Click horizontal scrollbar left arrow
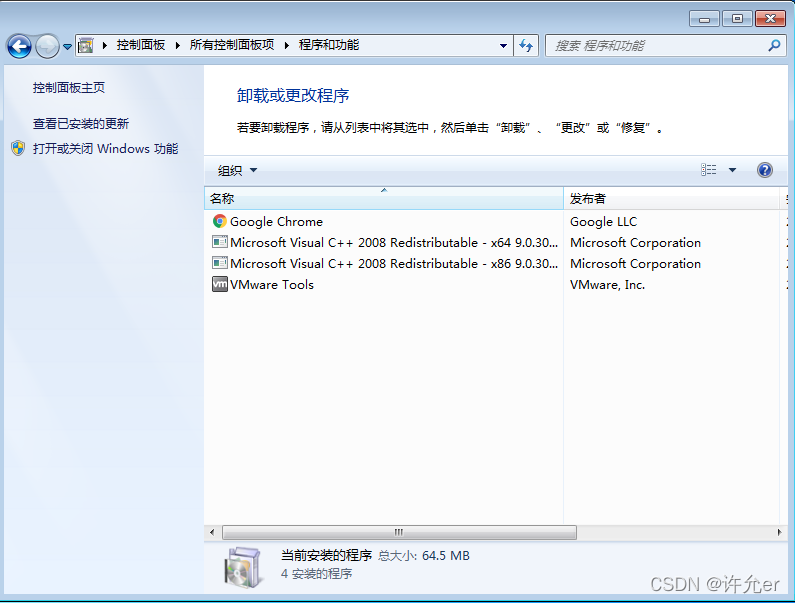 pos(212,533)
